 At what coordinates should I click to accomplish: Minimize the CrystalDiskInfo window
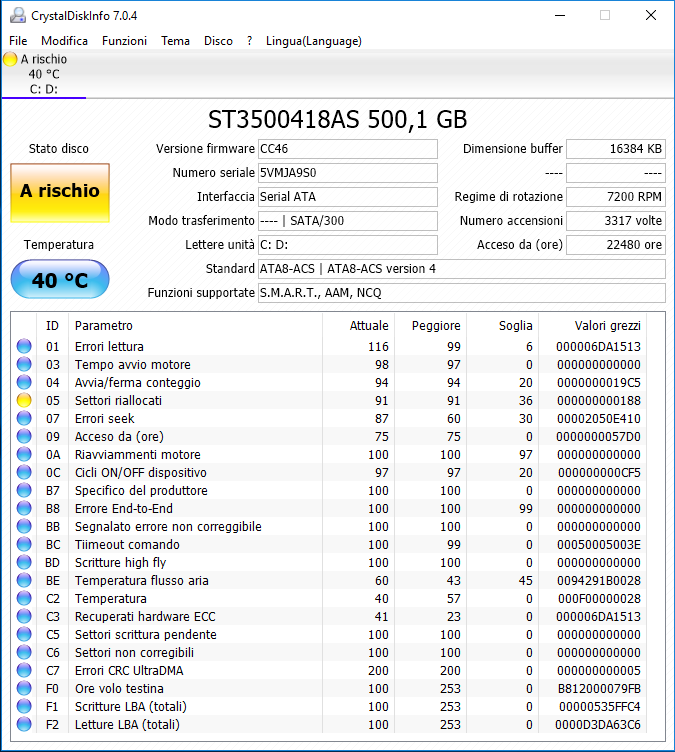point(560,15)
